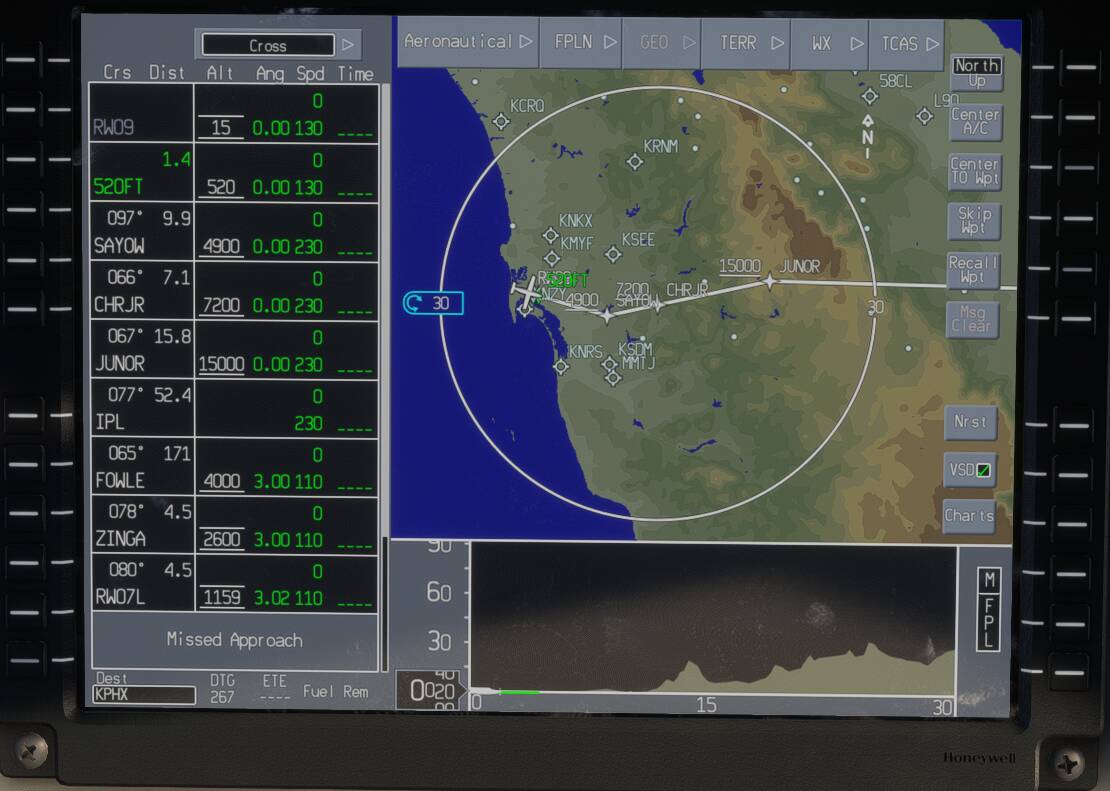
Task: Click the Skip Wpt button
Action: coord(974,220)
